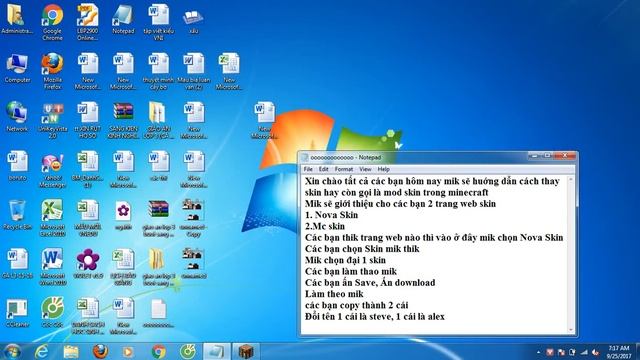
Task: Select the 'thuyết minh cây bơ' Word document
Action: point(158,71)
